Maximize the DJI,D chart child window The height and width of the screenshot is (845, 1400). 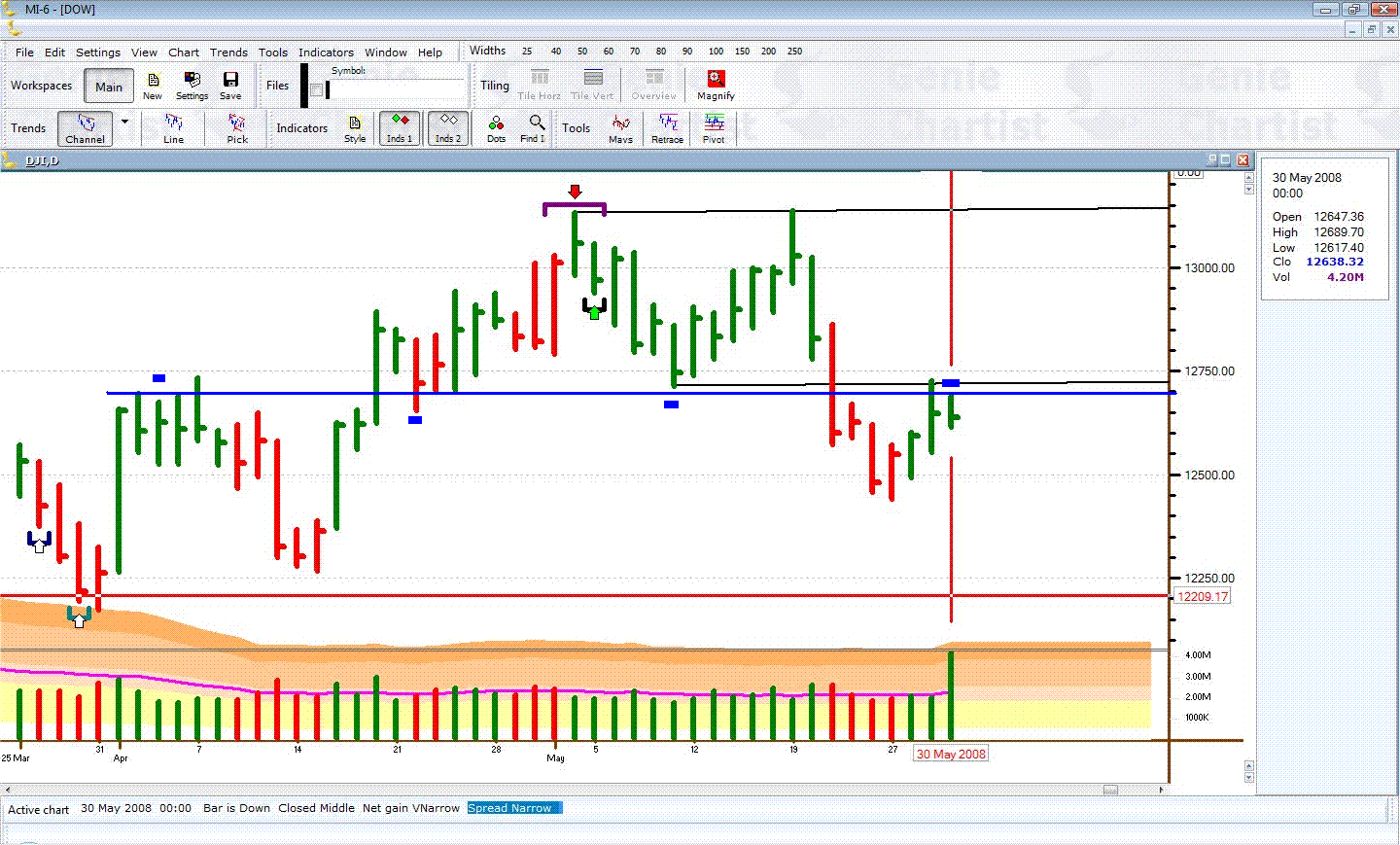tap(1226, 159)
